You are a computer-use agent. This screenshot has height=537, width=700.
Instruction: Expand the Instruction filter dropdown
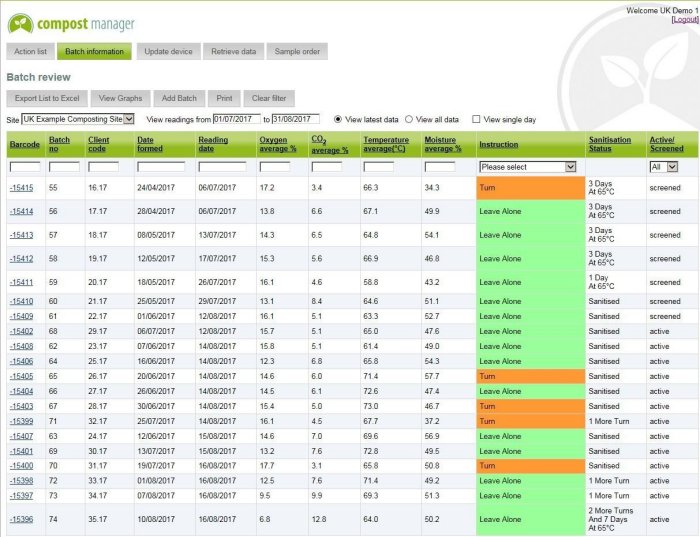(x=528, y=167)
